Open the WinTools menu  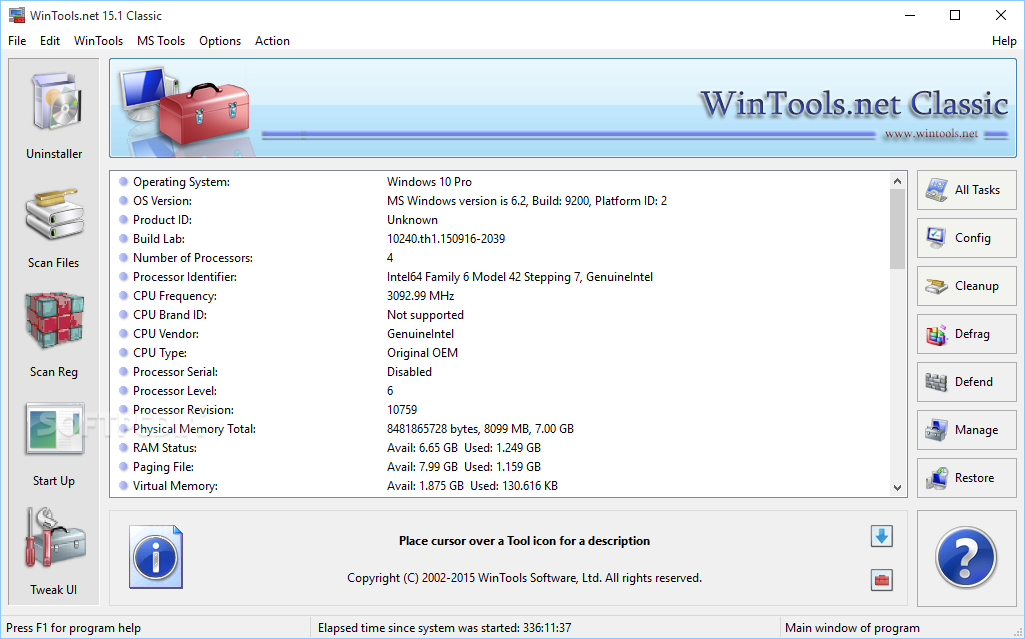point(98,41)
